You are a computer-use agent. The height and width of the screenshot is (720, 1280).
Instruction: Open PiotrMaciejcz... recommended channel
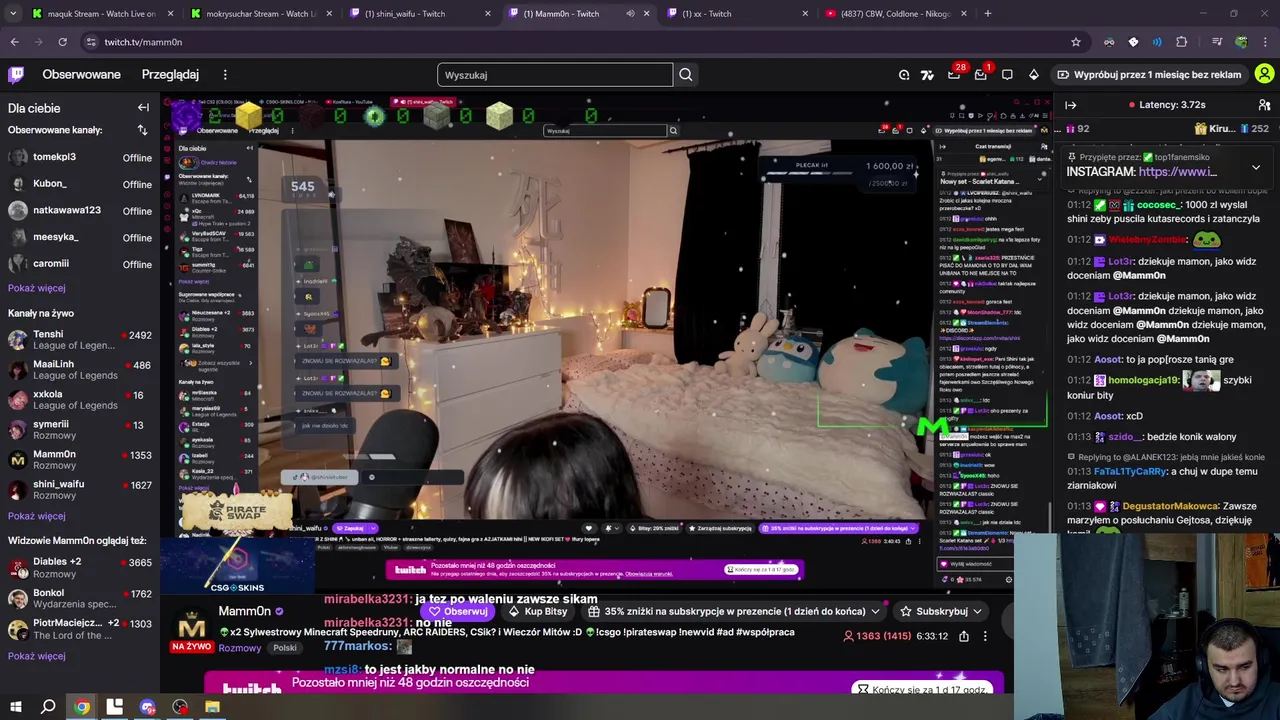tap(80, 629)
